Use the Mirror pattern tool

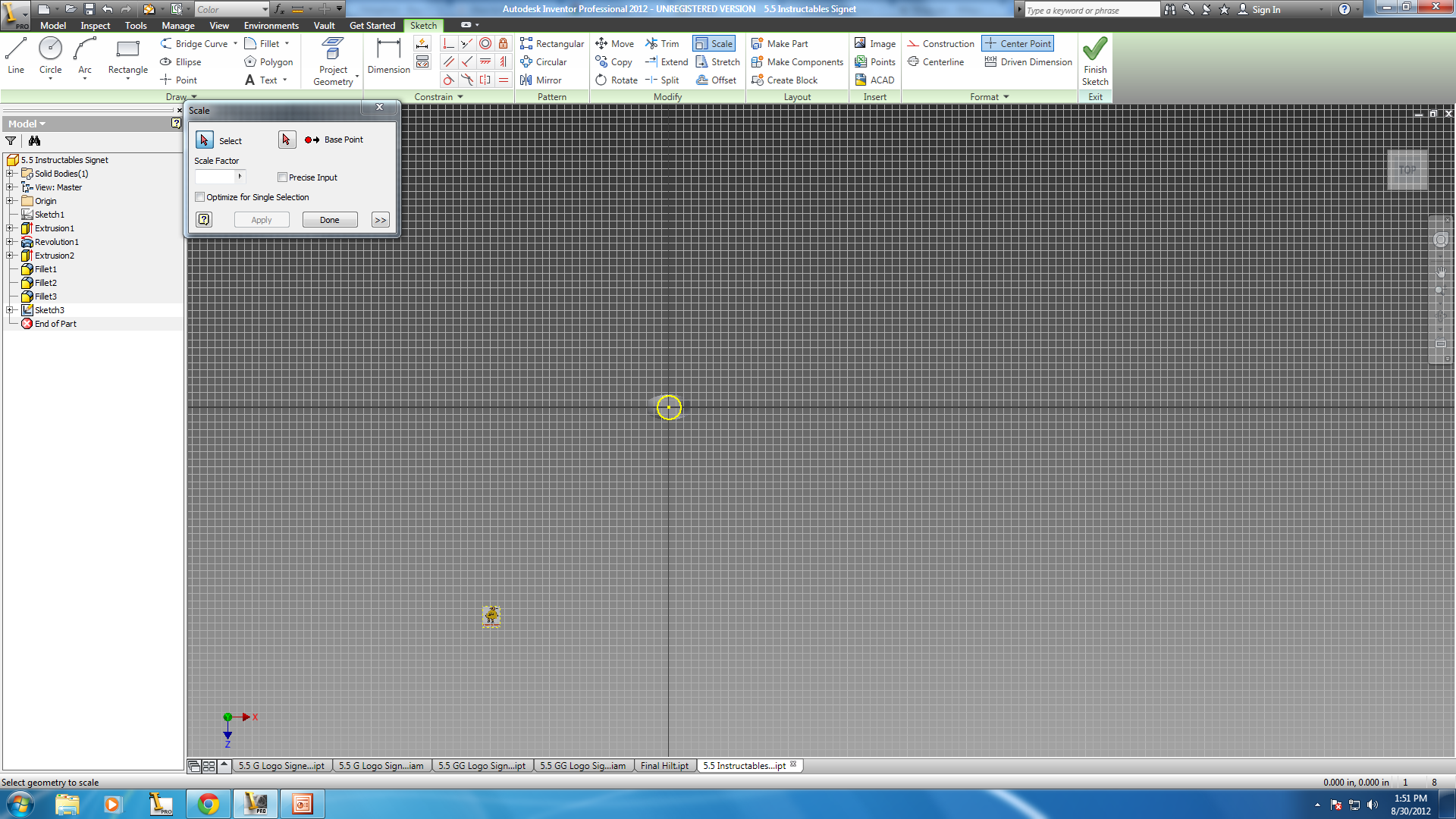click(541, 80)
